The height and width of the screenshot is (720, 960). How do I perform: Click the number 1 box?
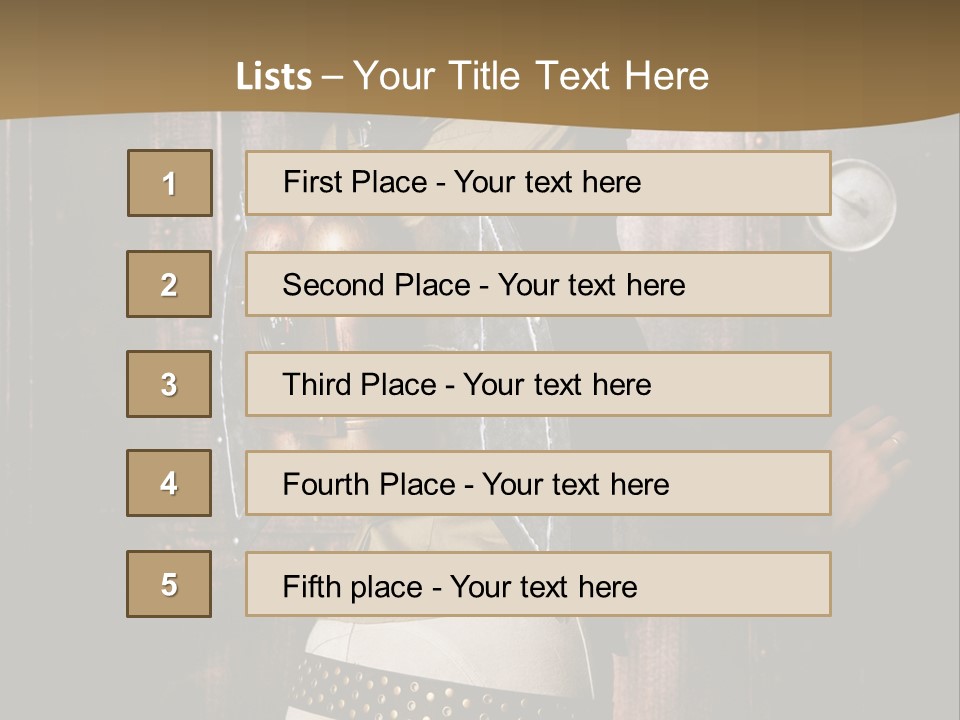[x=169, y=183]
